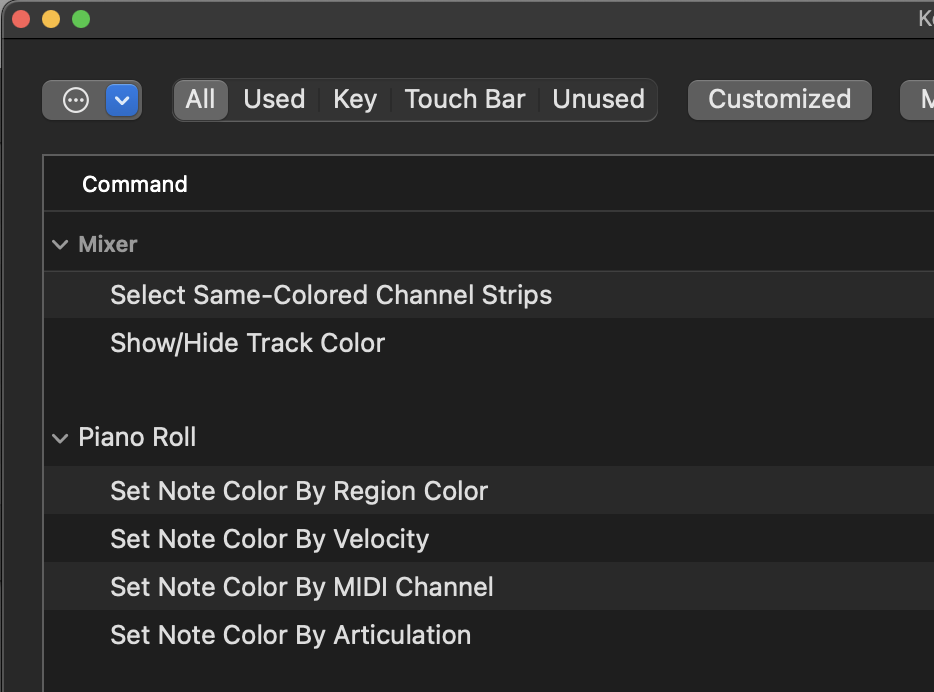Select the Show/Hide Track Color command
The image size is (934, 692).
pyautogui.click(x=247, y=343)
